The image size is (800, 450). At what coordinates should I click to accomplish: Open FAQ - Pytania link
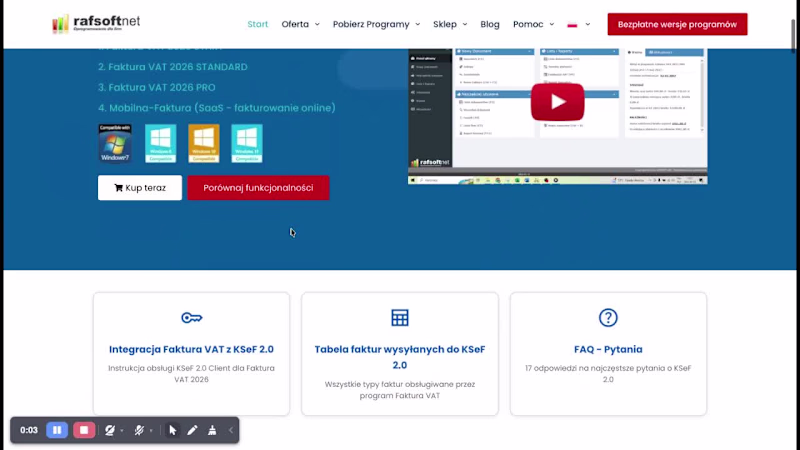pyautogui.click(x=608, y=349)
